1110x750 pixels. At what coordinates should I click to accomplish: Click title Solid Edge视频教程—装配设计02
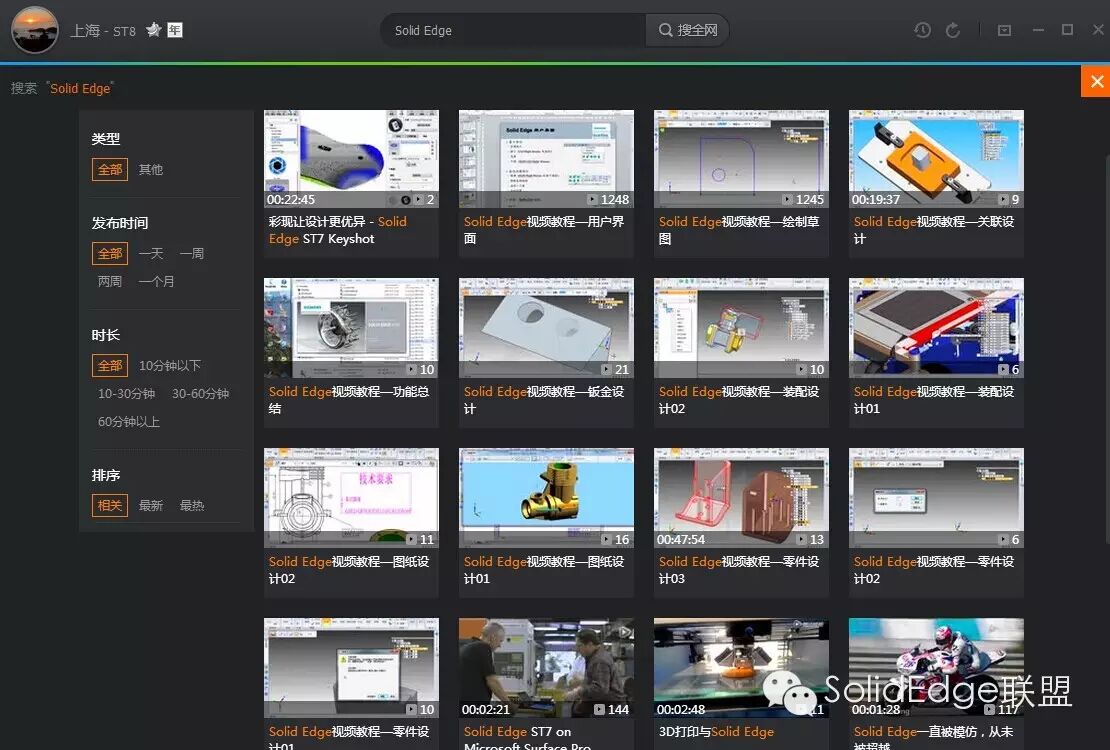(x=739, y=400)
